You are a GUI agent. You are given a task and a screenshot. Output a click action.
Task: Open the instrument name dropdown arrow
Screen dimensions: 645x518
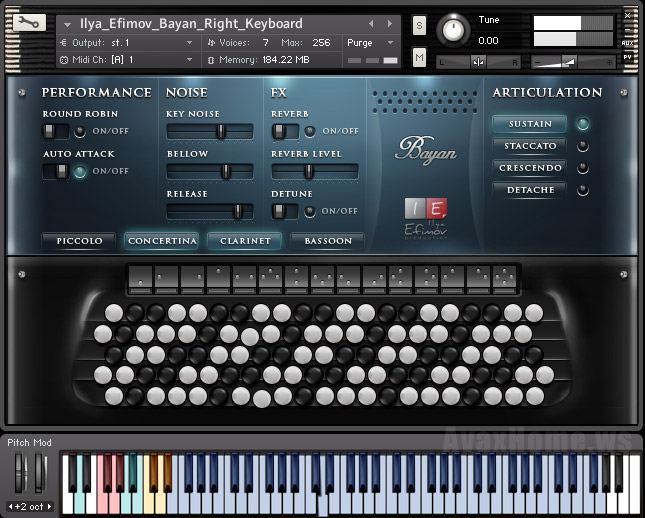67,25
